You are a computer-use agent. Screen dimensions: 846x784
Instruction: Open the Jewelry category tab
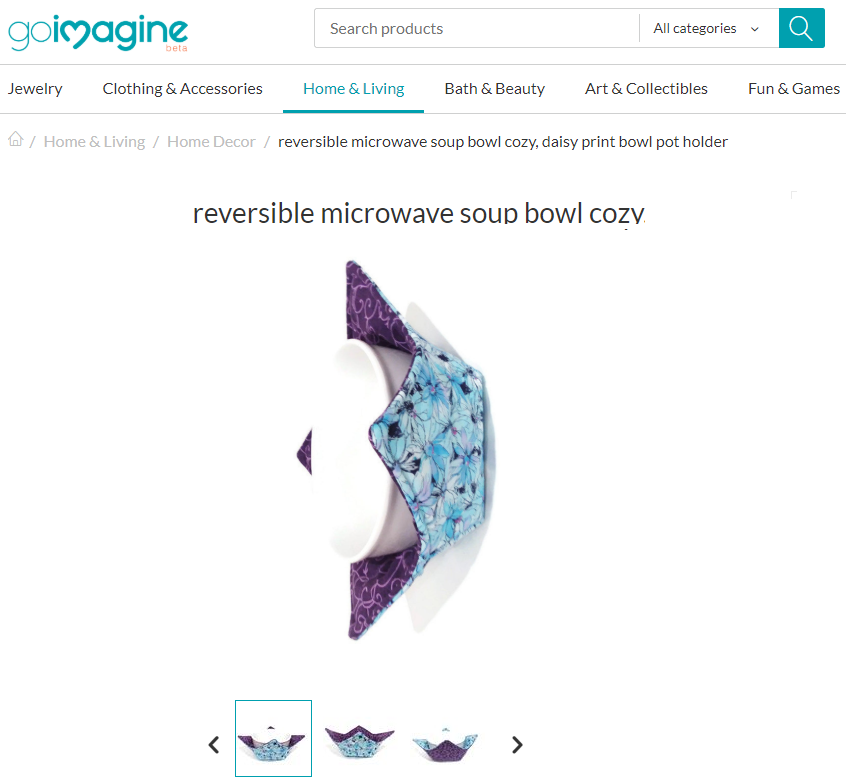35,88
